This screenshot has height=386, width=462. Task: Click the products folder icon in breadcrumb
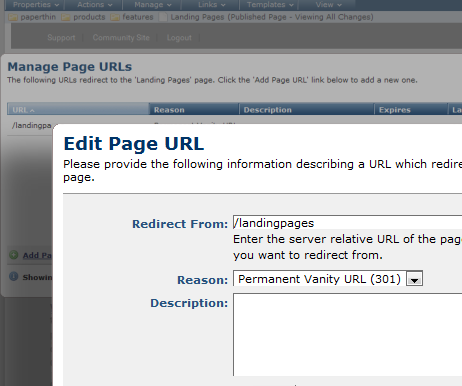pos(66,17)
